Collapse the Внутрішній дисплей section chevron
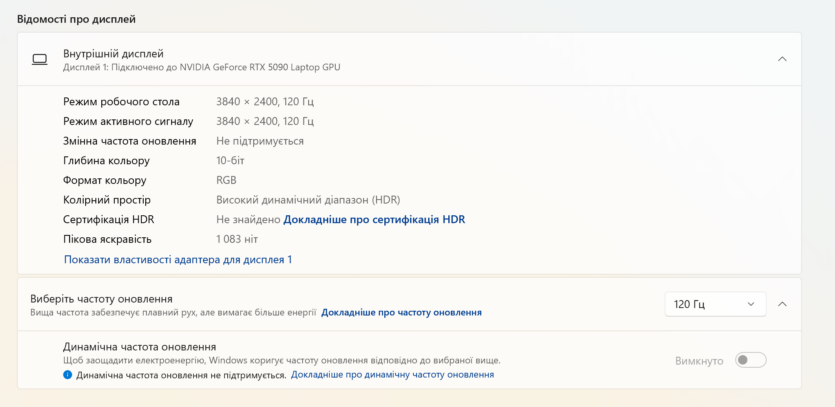This screenshot has width=835, height=407. point(782,59)
